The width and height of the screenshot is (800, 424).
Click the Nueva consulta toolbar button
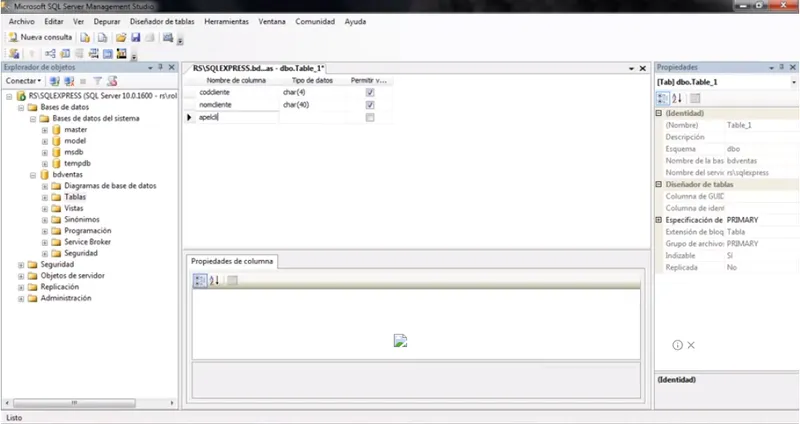pyautogui.click(x=40, y=37)
